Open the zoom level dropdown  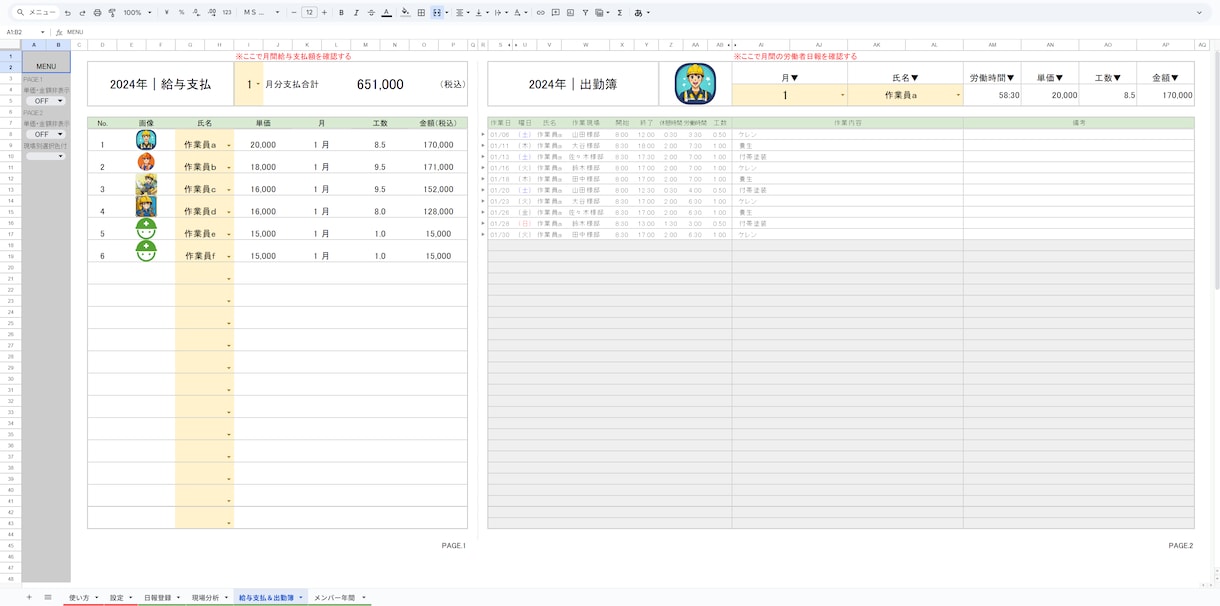[137, 13]
